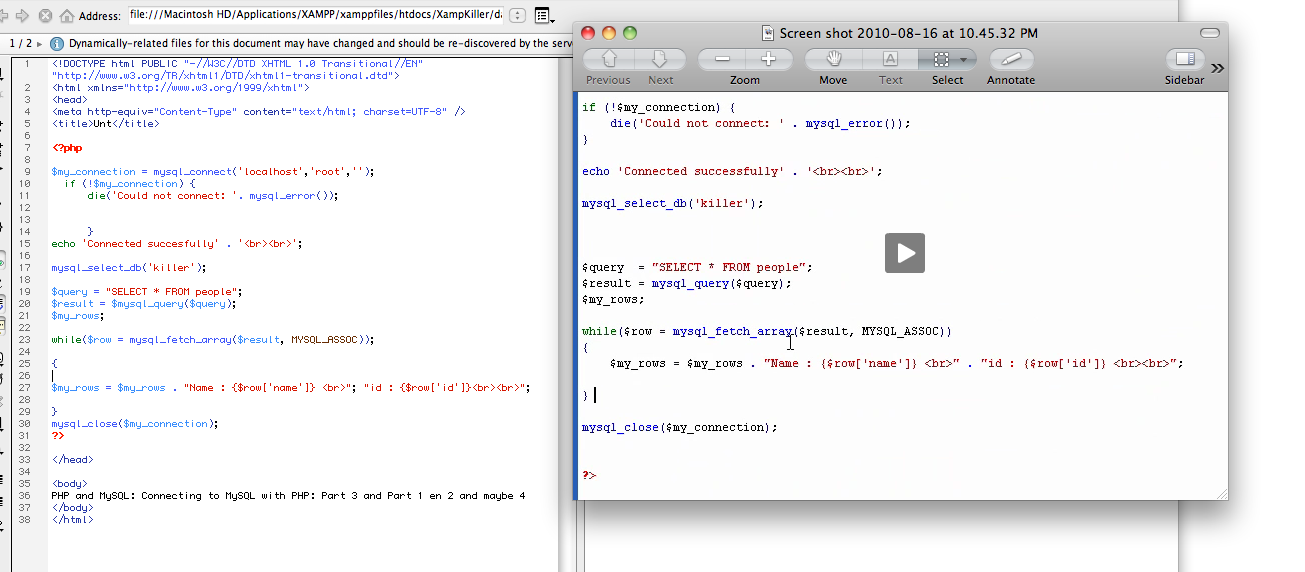Click mysql_close($my_connection) in the editor
This screenshot has height=572, width=1305.
click(135, 424)
